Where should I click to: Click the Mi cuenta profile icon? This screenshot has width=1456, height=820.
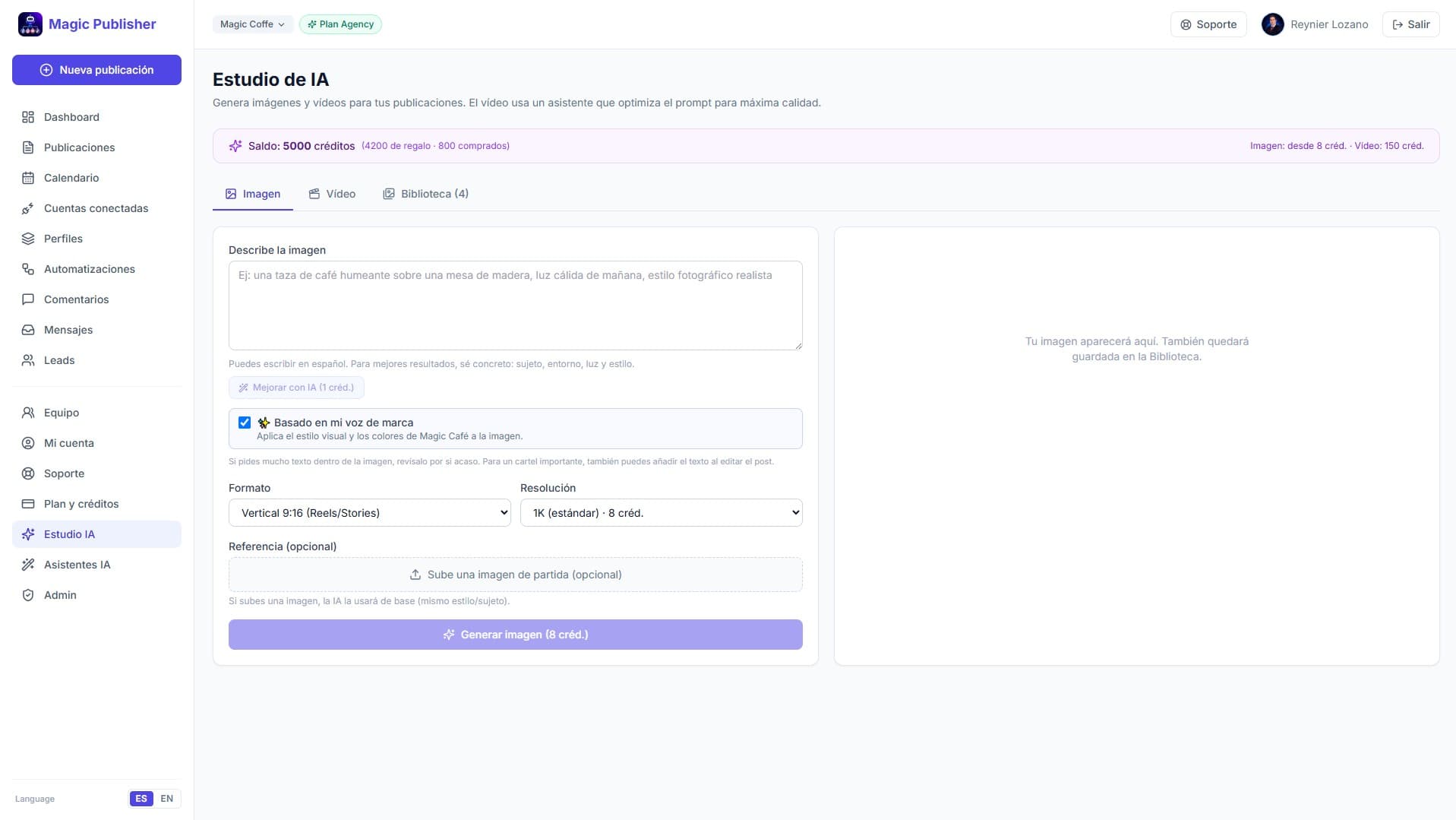[28, 443]
